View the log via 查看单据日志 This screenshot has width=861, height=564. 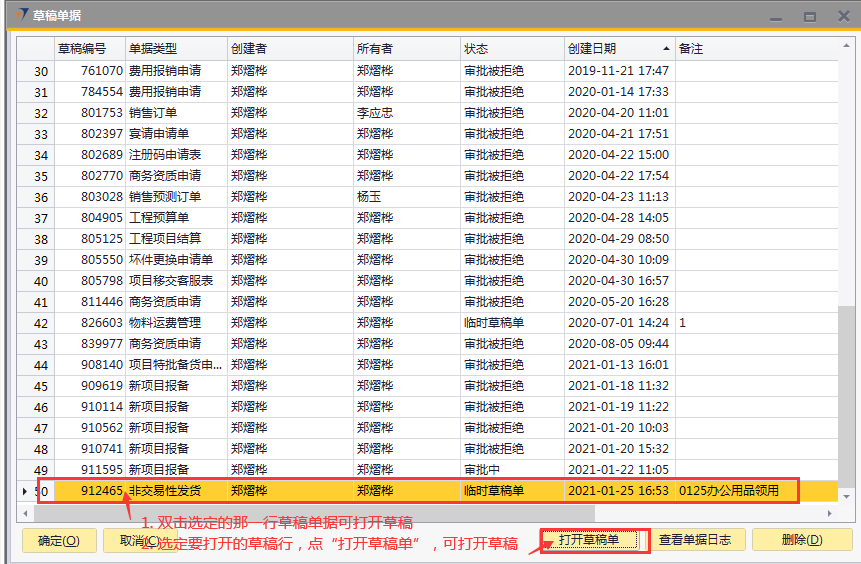[695, 540]
